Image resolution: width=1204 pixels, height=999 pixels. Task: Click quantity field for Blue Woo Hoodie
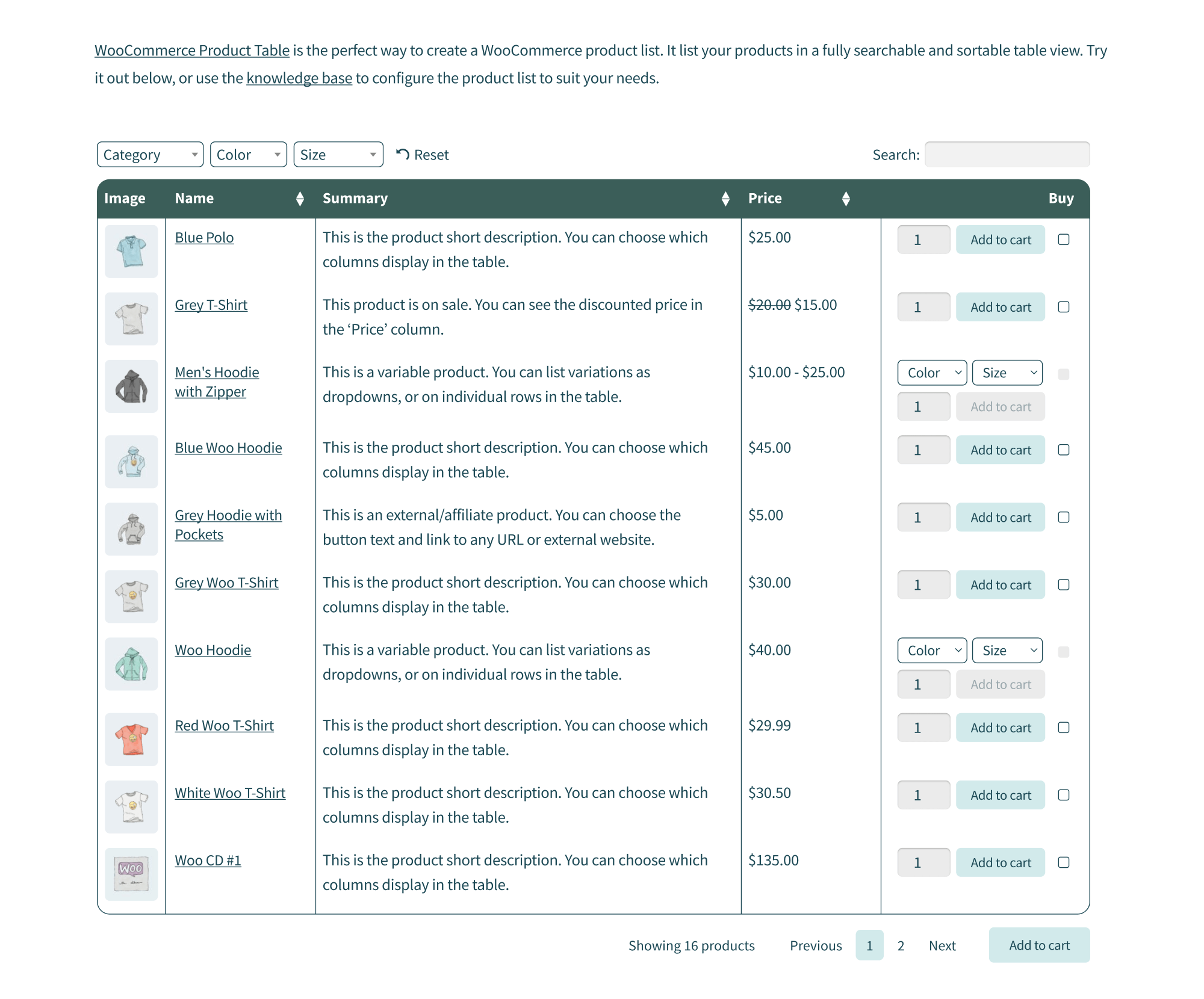(x=923, y=450)
